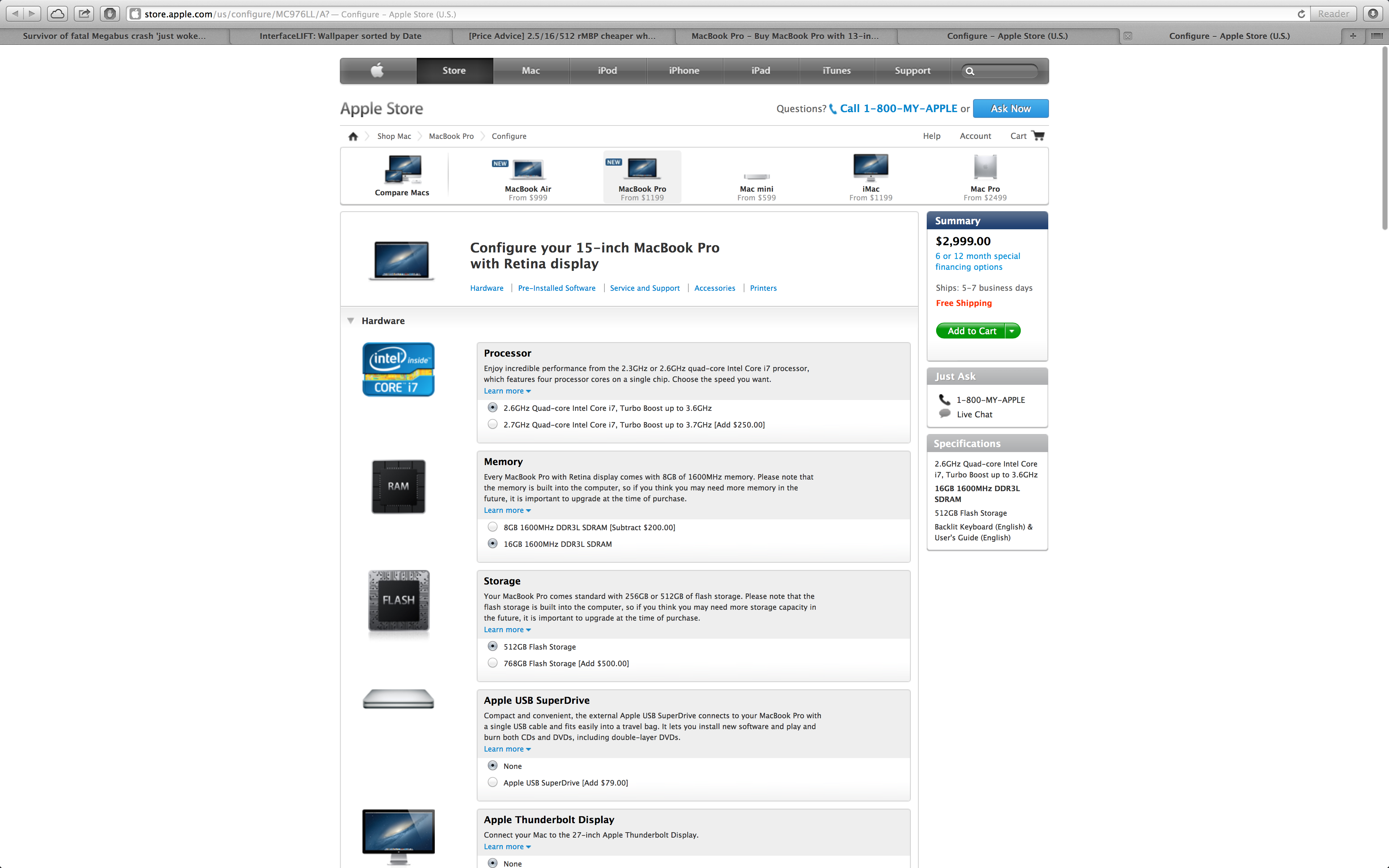This screenshot has height=868, width=1389.
Task: Select Mac Pro product icon
Action: 985,167
